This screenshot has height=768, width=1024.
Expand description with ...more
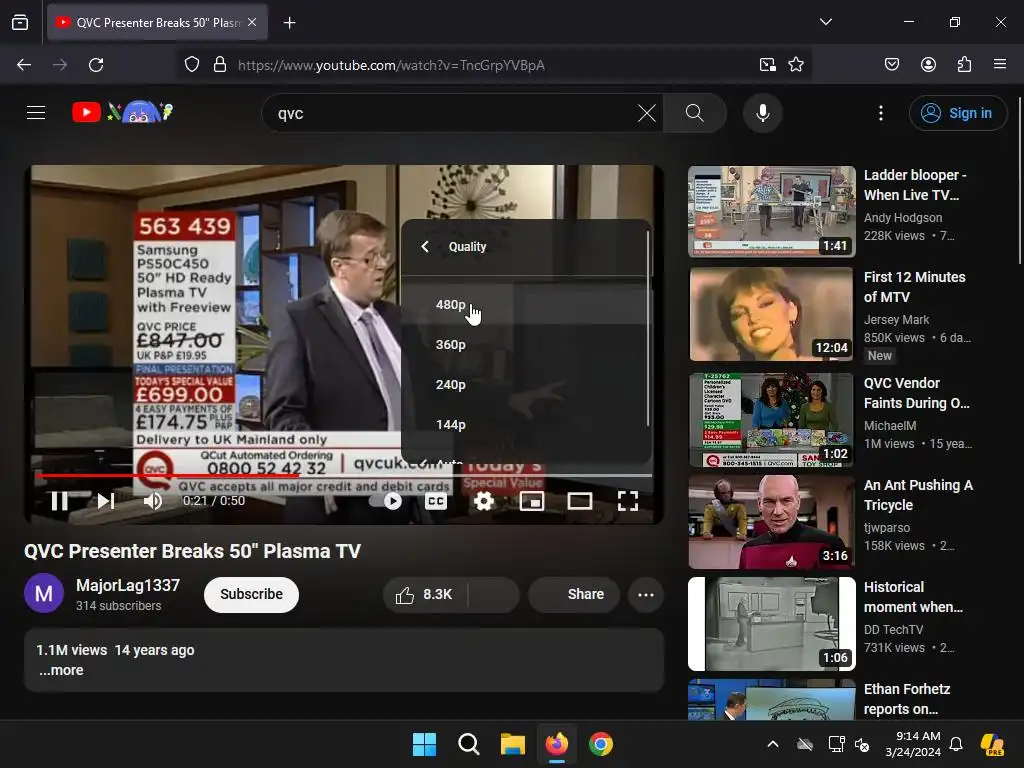point(61,671)
